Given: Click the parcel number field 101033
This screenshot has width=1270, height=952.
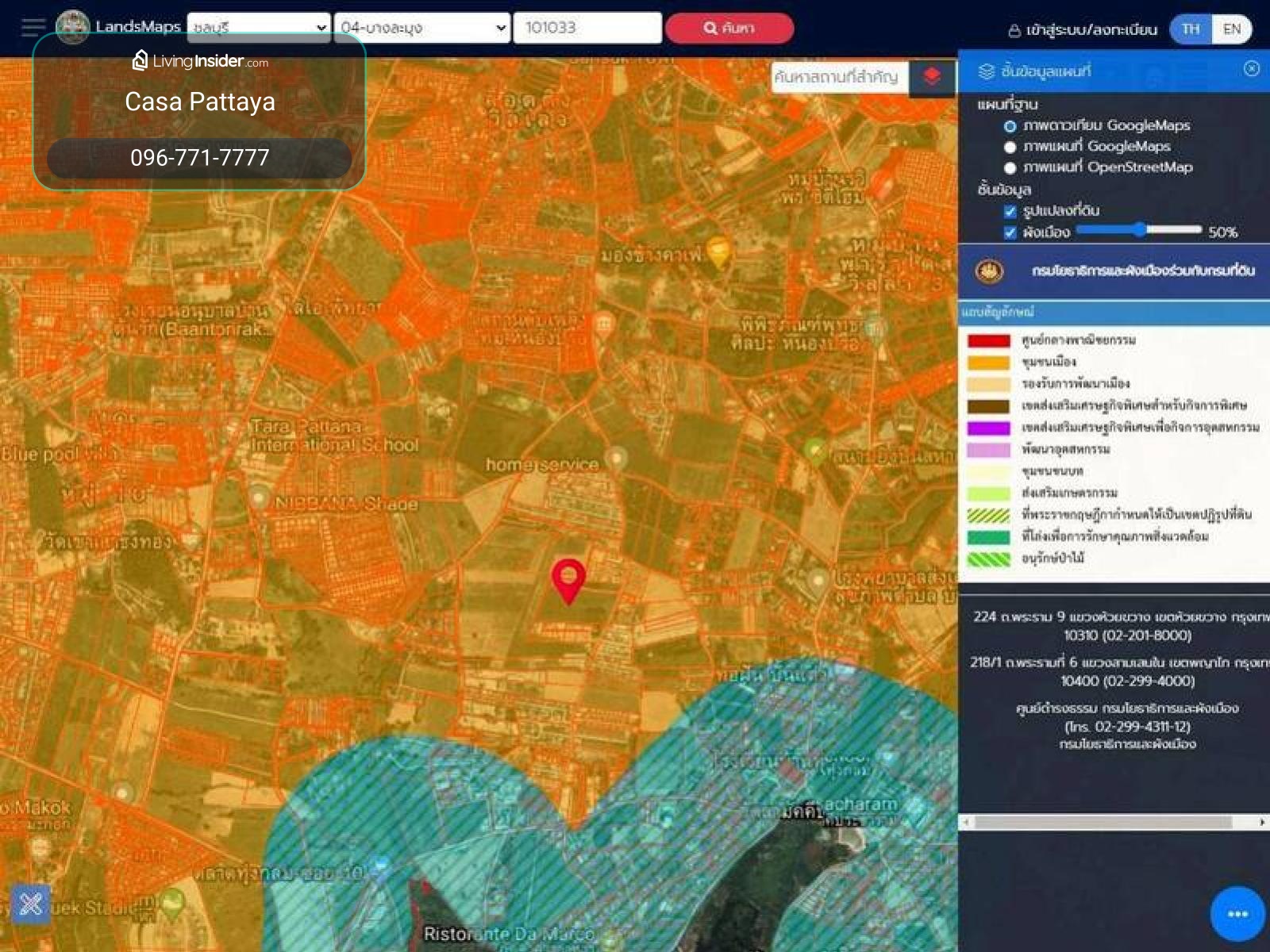Looking at the screenshot, I should click(587, 27).
